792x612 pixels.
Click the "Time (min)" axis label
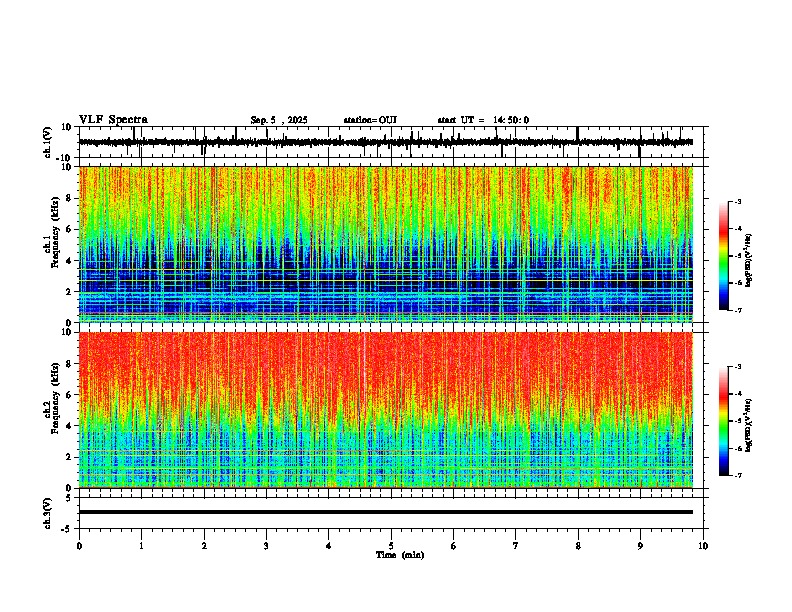tap(400, 555)
